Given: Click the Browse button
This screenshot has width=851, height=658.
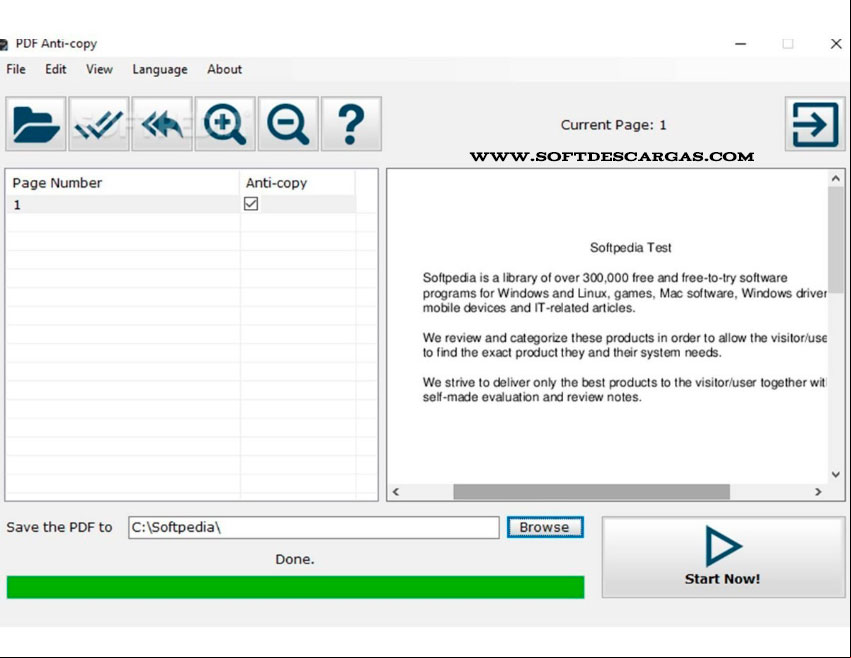Looking at the screenshot, I should point(545,527).
